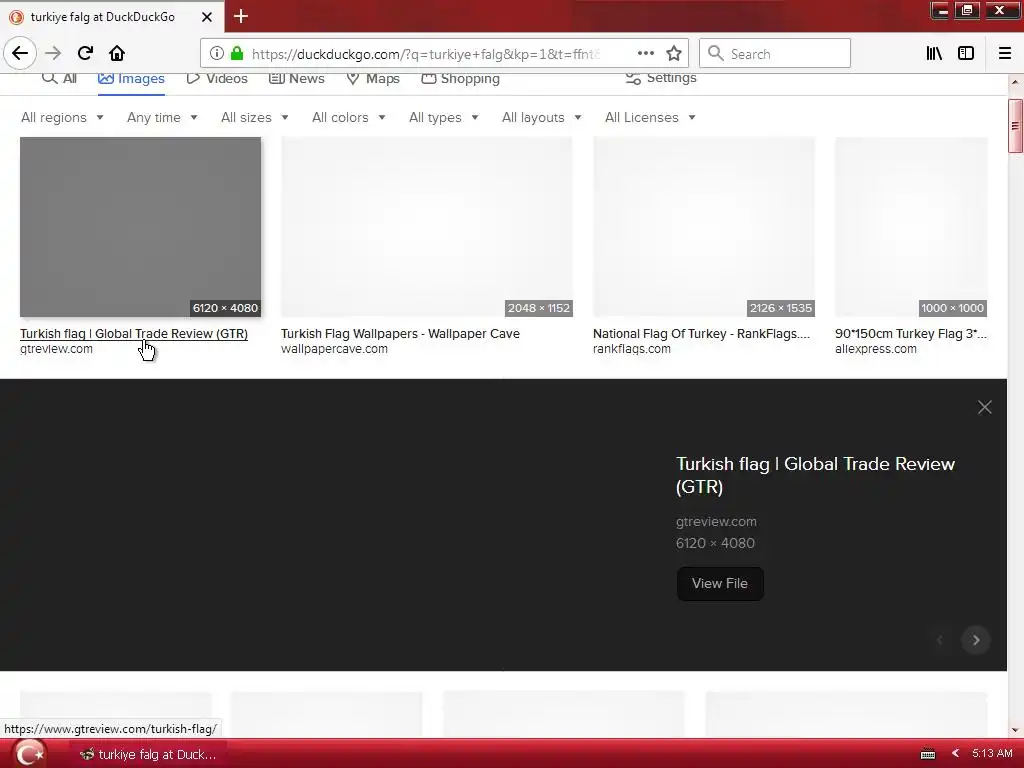This screenshot has width=1024, height=768.
Task: Expand the All layouts filter
Action: tap(541, 118)
